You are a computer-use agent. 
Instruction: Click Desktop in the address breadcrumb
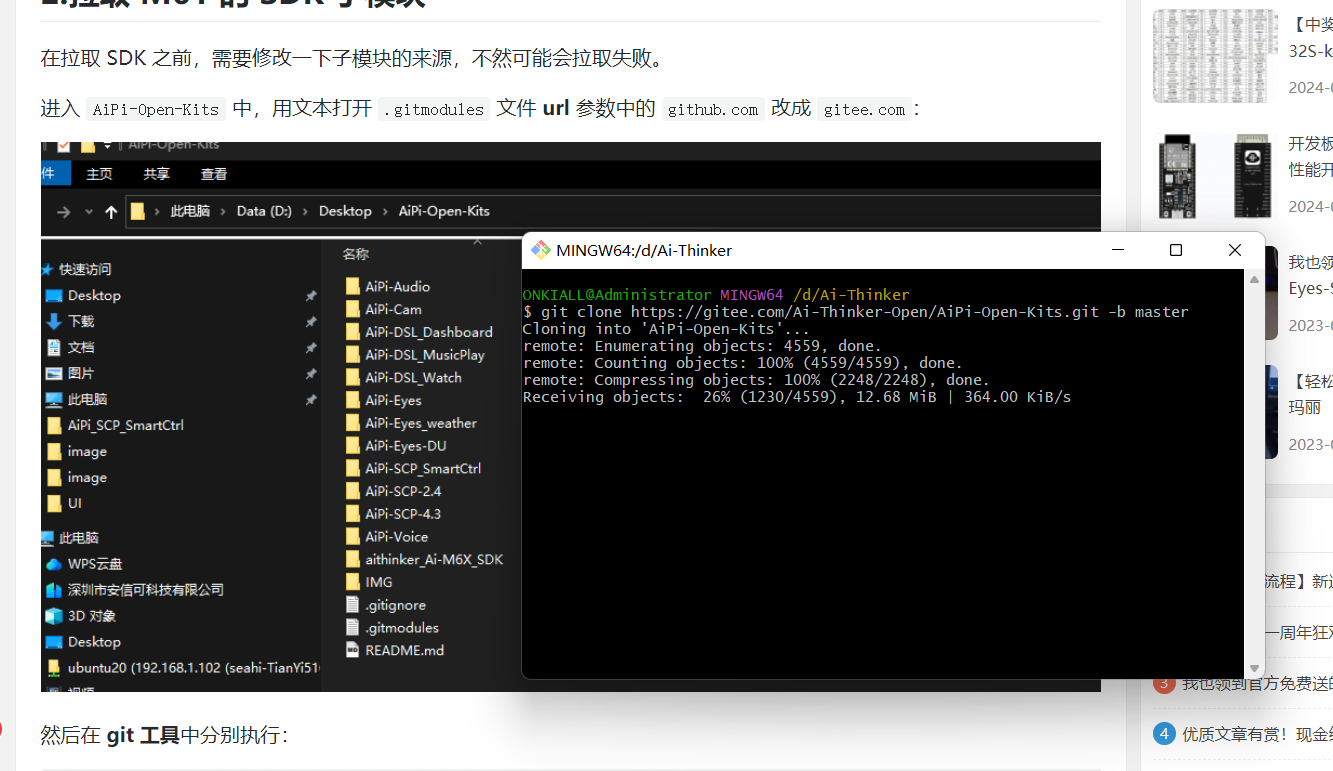pyautogui.click(x=345, y=211)
